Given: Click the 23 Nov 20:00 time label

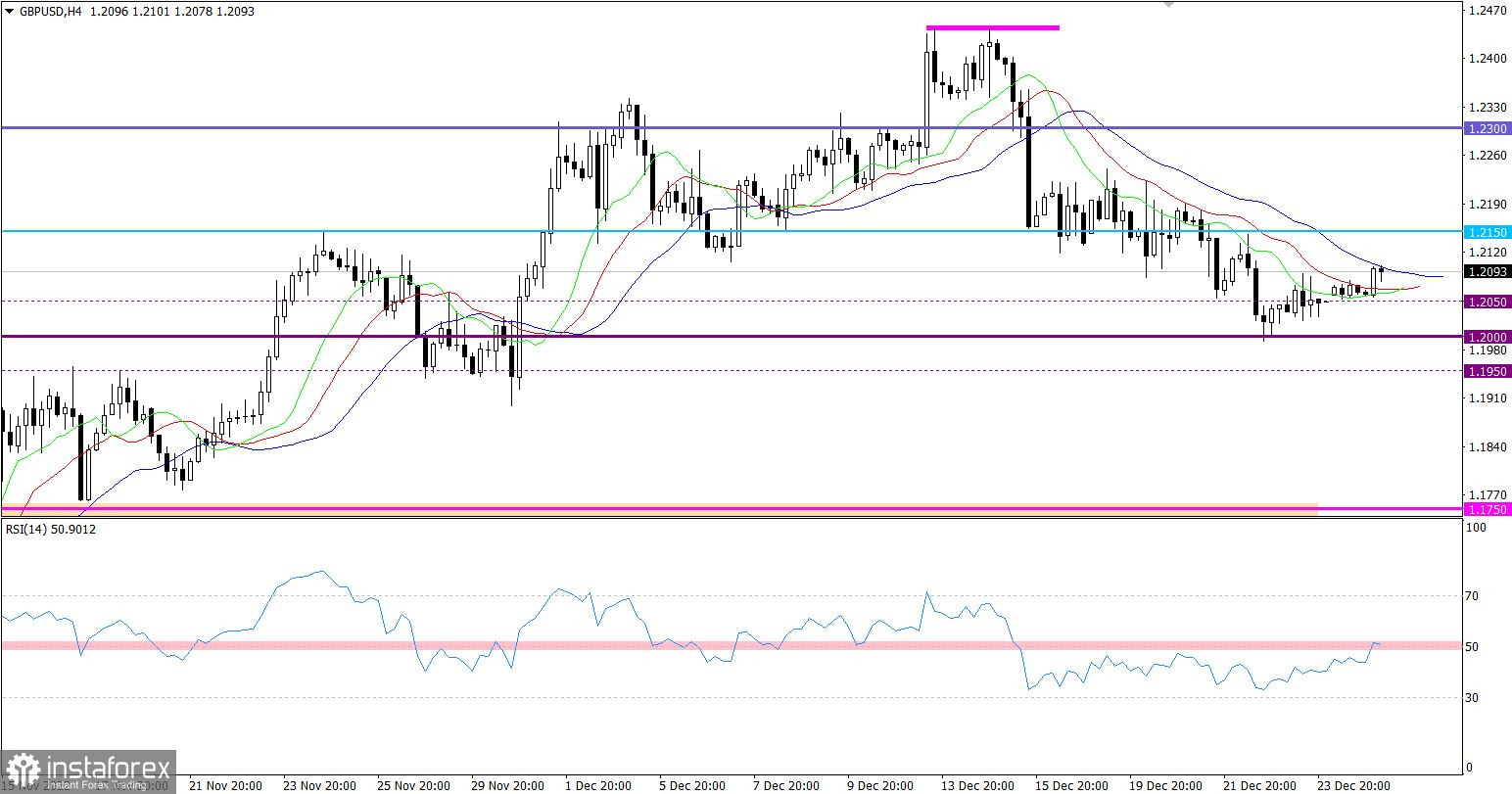Looking at the screenshot, I should 319,785.
